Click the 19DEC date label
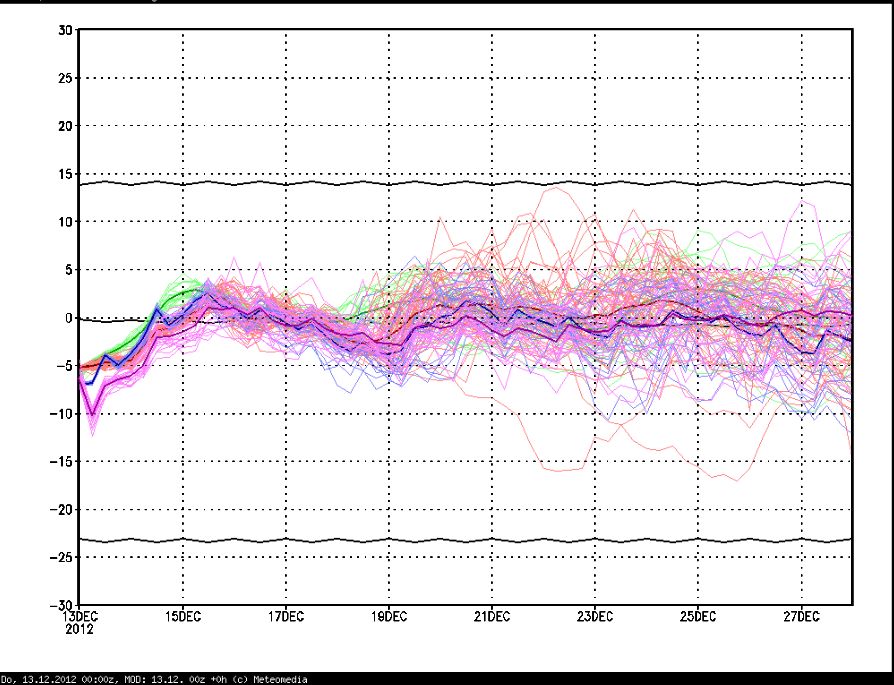This screenshot has width=894, height=685. tap(389, 617)
